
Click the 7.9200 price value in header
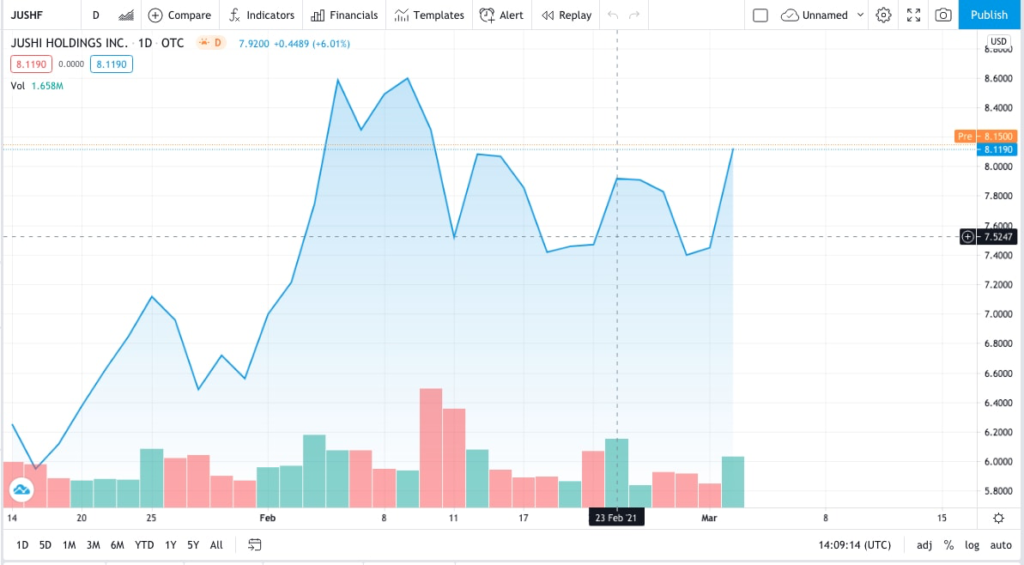click(x=254, y=44)
